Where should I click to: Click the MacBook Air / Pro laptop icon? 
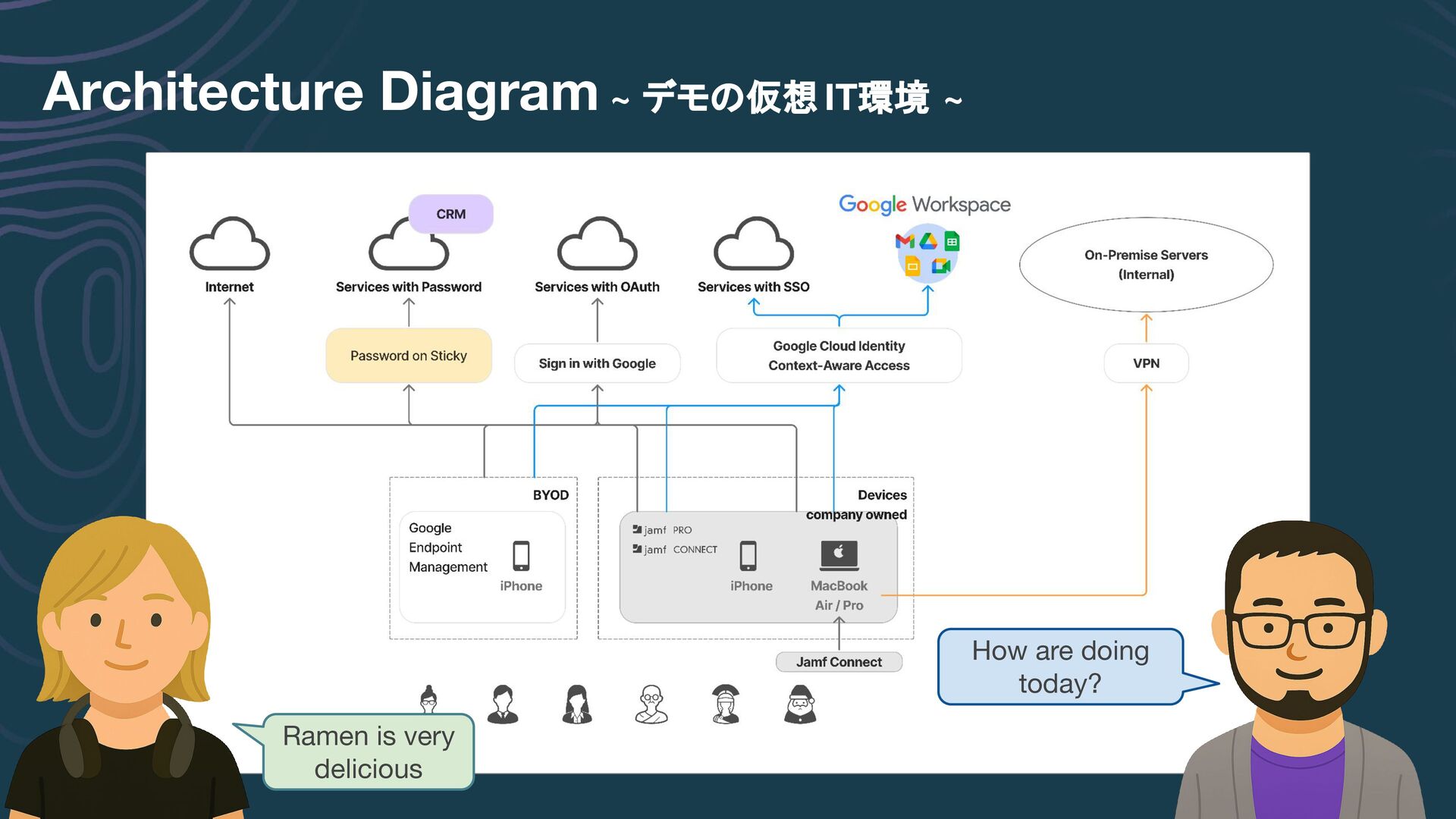[839, 554]
